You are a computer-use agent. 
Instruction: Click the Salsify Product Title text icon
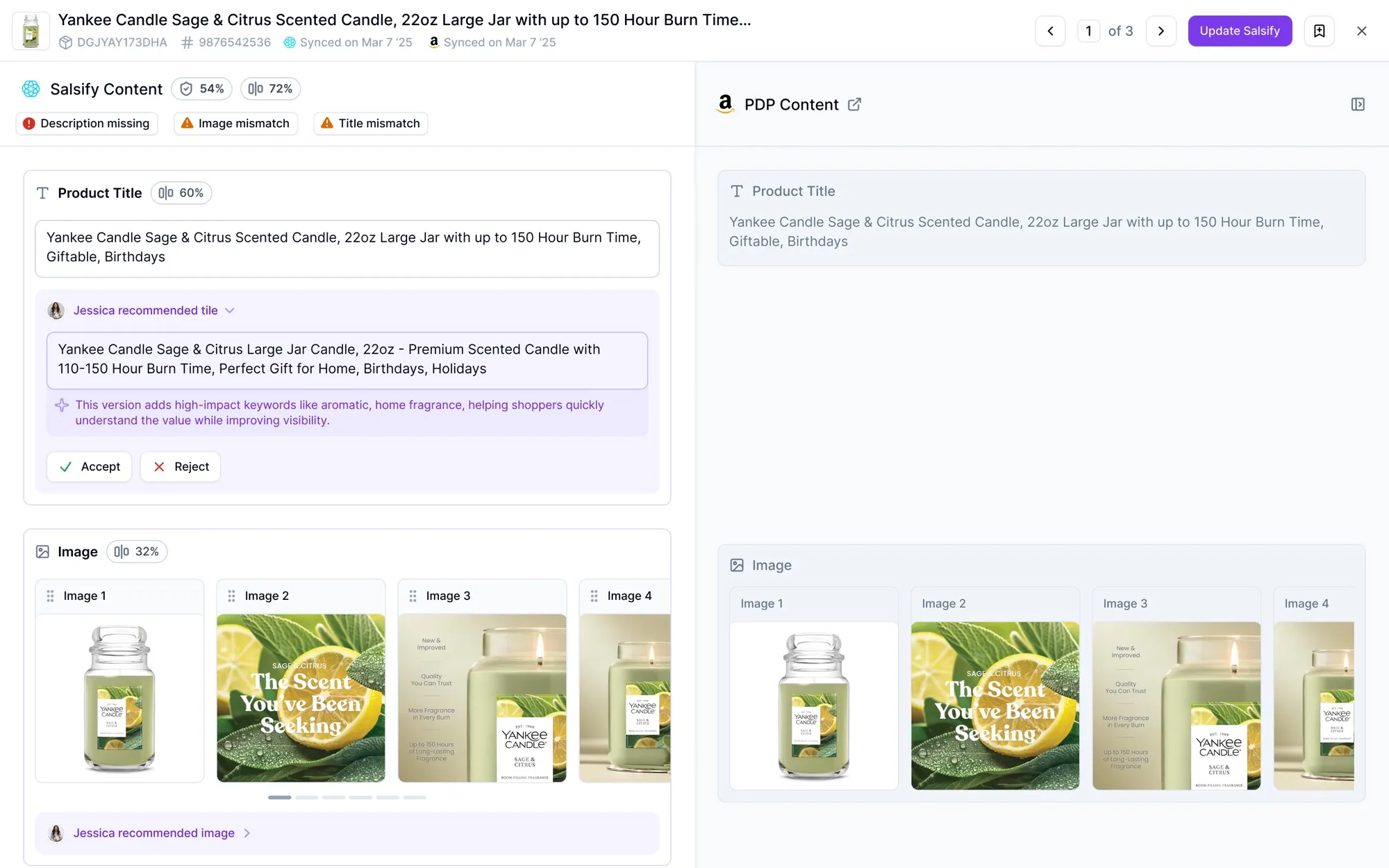[x=42, y=193]
